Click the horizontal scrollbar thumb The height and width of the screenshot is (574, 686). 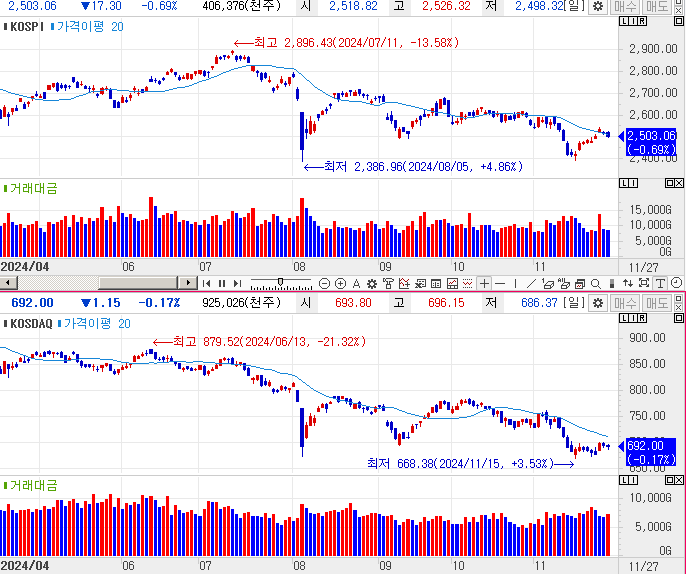click(138, 283)
